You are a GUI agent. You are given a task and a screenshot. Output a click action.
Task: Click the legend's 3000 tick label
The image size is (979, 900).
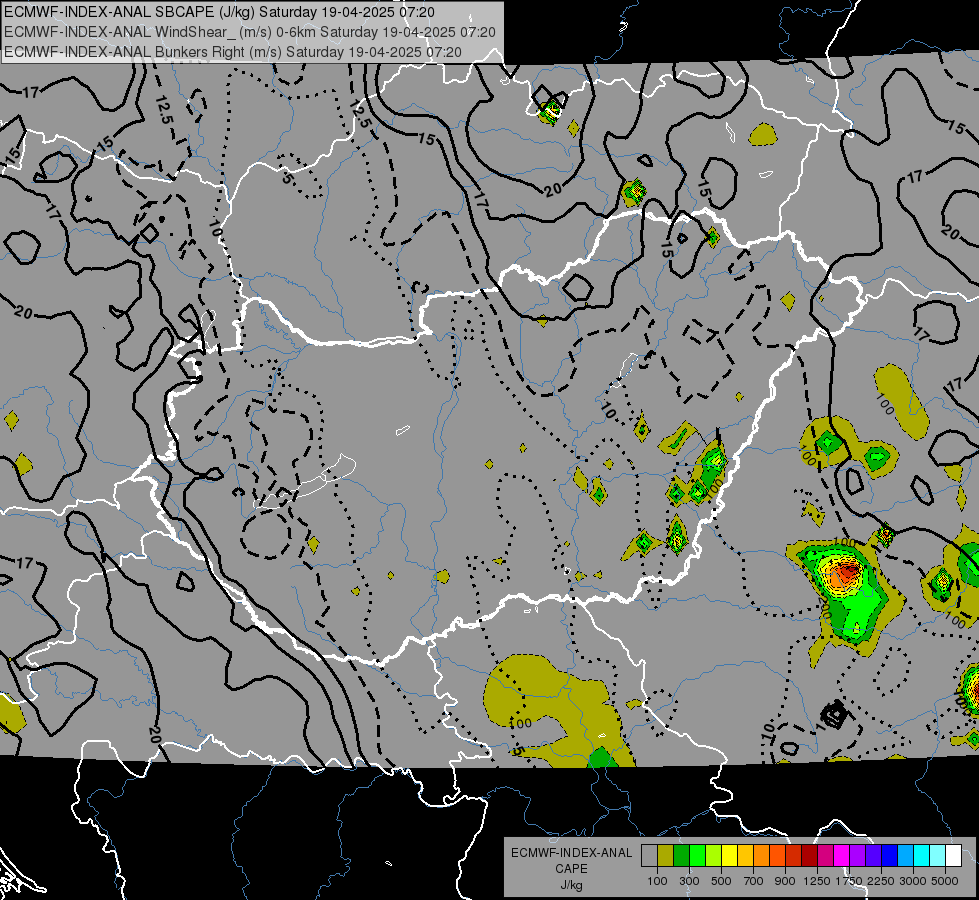(x=913, y=881)
